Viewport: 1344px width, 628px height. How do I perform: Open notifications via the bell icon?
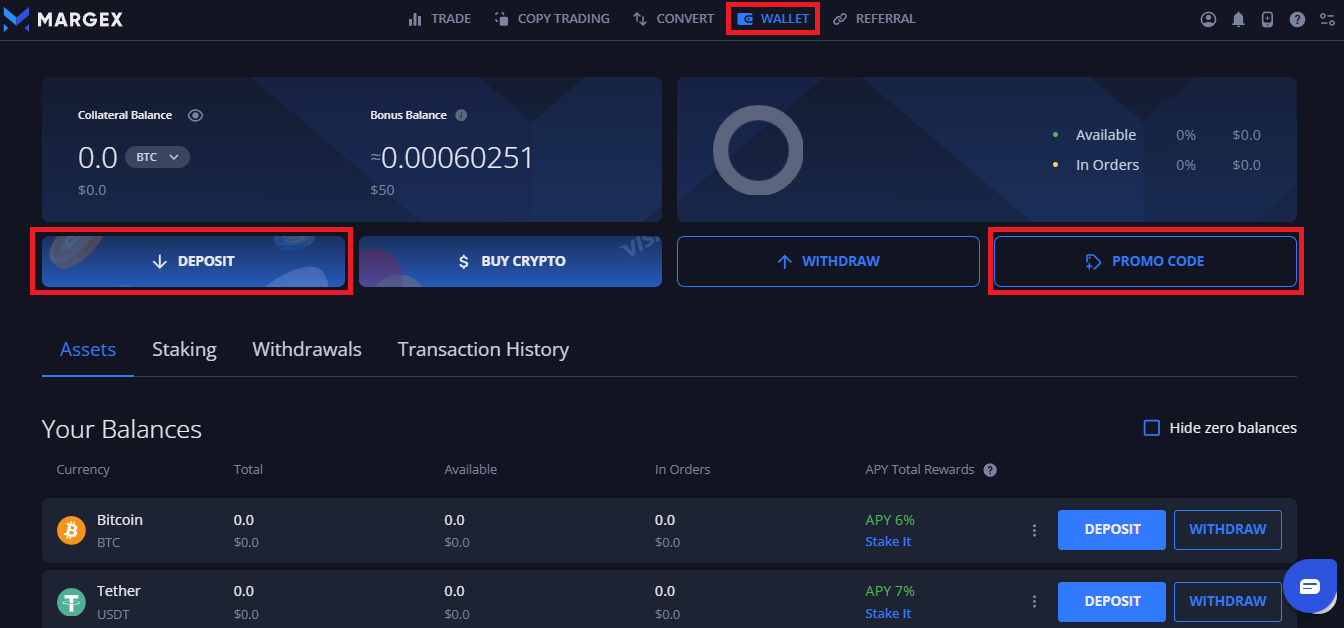point(1238,18)
